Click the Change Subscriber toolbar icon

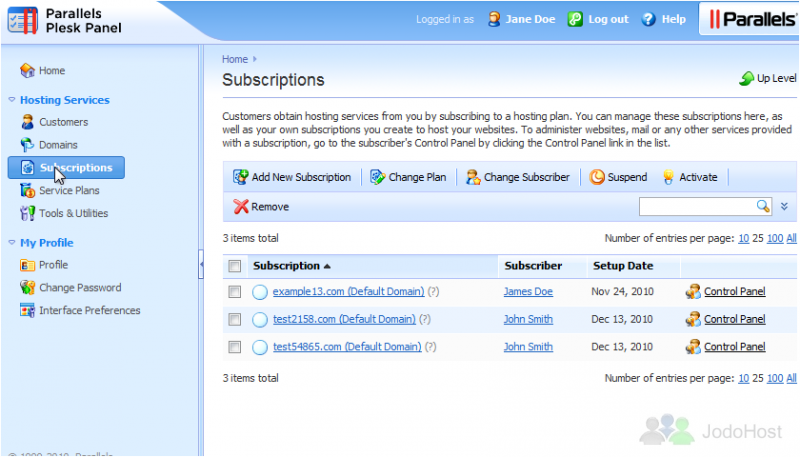[473, 177]
